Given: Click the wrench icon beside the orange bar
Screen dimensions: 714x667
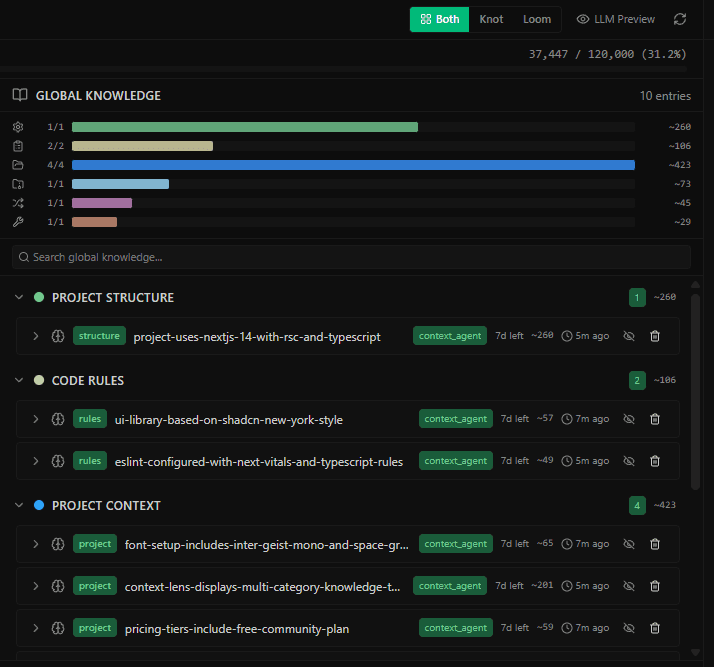Looking at the screenshot, I should click(18, 222).
